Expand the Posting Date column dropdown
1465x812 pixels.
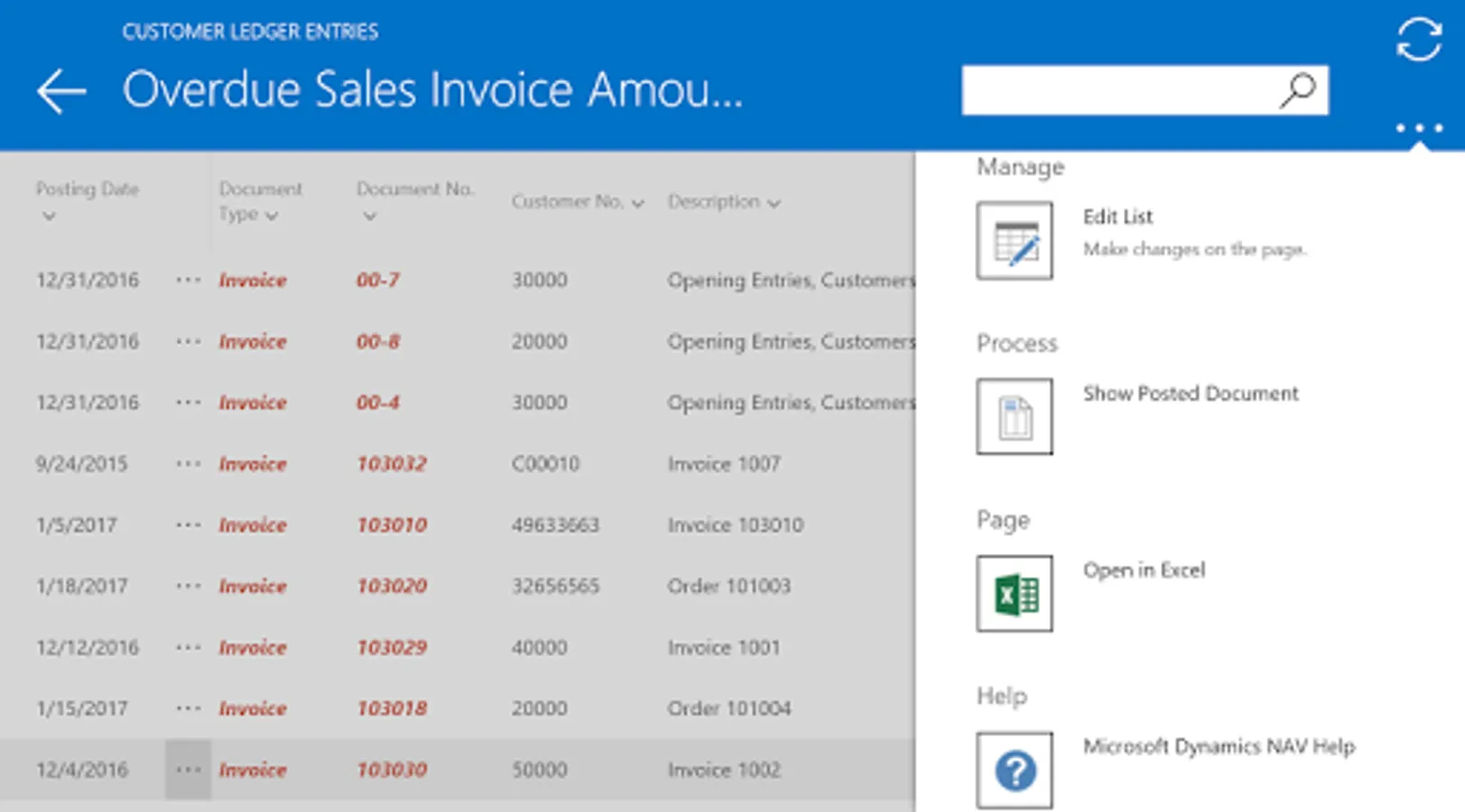[49, 217]
